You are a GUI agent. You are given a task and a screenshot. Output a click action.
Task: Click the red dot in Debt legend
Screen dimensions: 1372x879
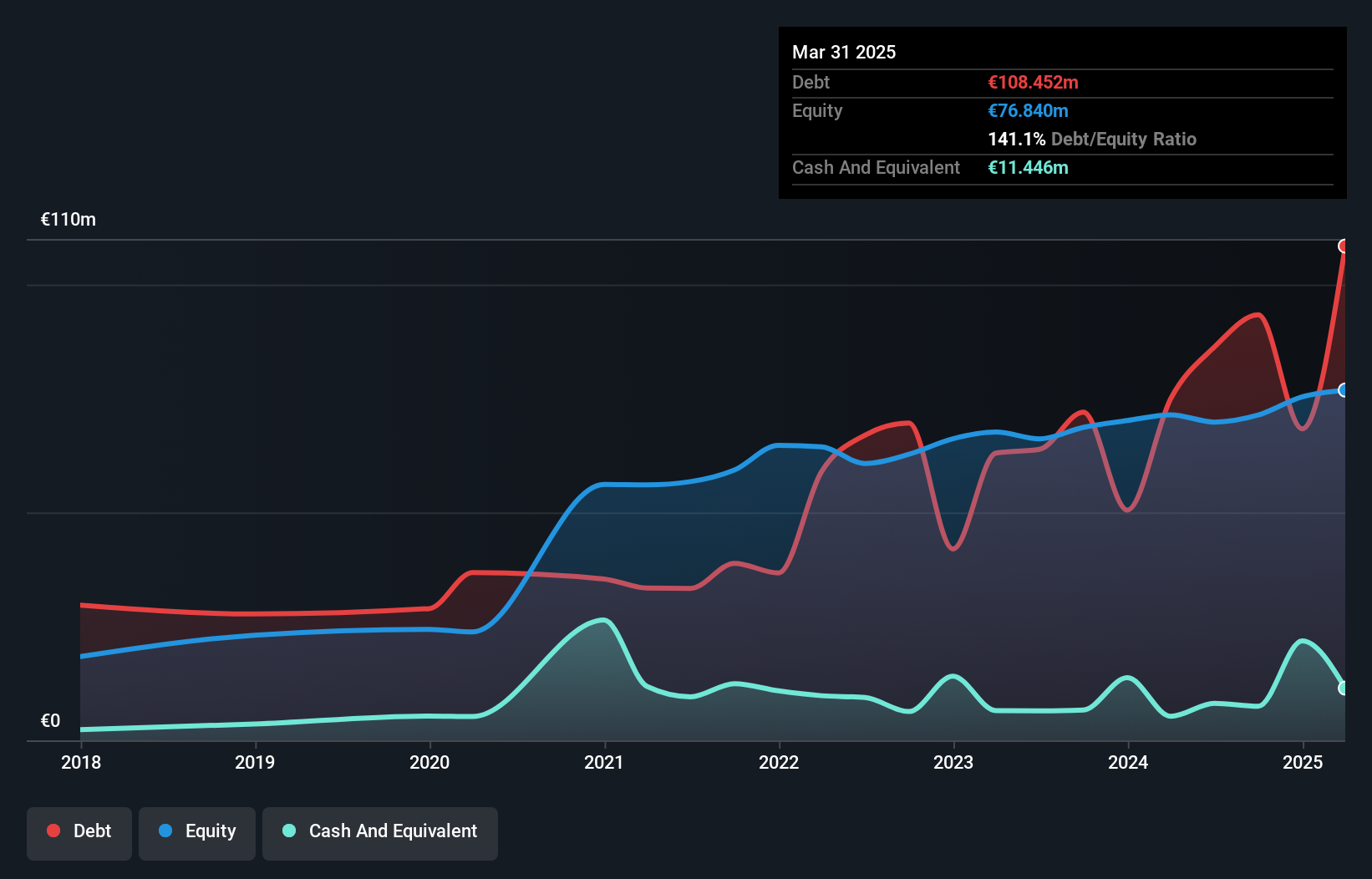tap(53, 831)
